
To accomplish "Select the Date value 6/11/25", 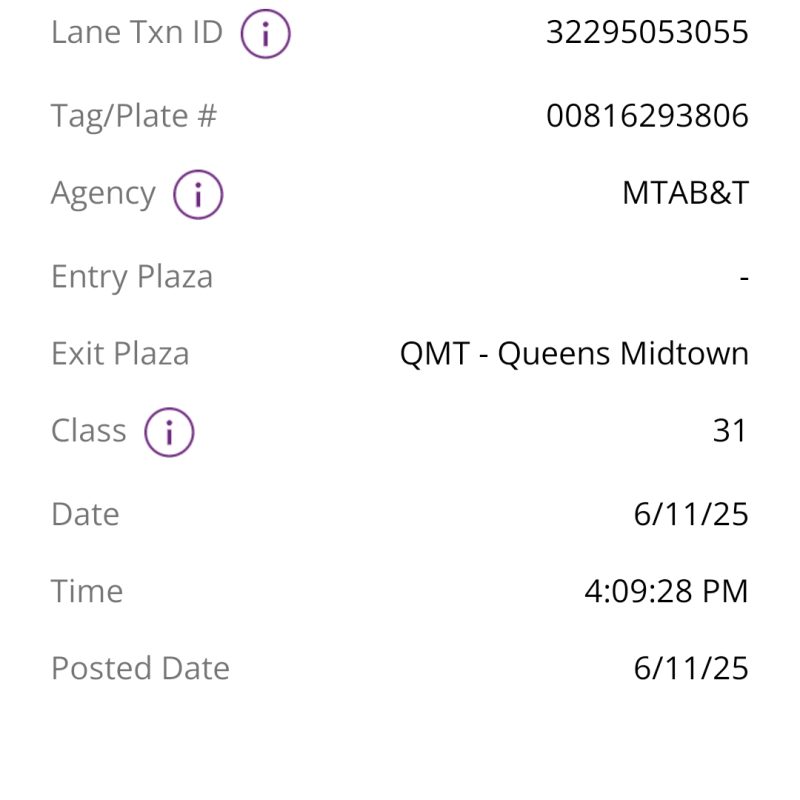I will point(691,514).
